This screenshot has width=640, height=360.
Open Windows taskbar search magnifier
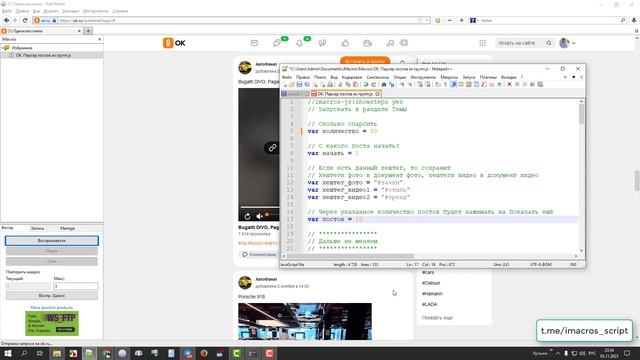coord(24,353)
